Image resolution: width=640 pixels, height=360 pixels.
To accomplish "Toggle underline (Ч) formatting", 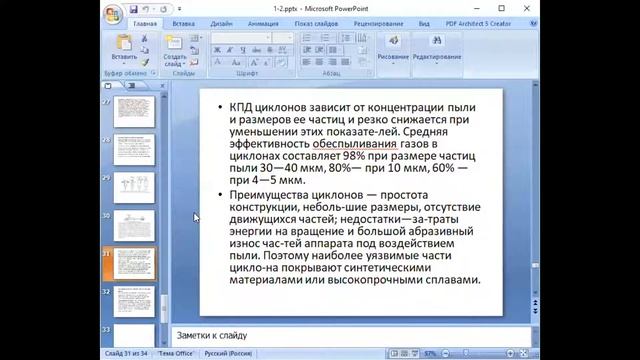I will pyautogui.click(x=243, y=50).
